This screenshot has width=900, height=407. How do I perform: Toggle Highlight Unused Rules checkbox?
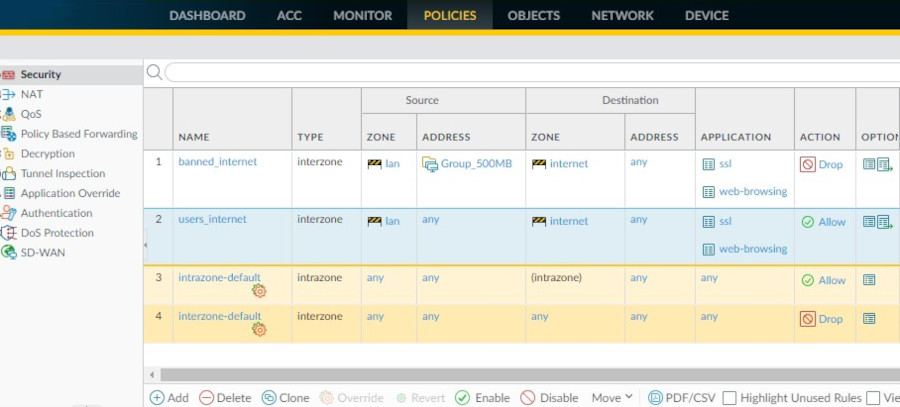point(730,398)
